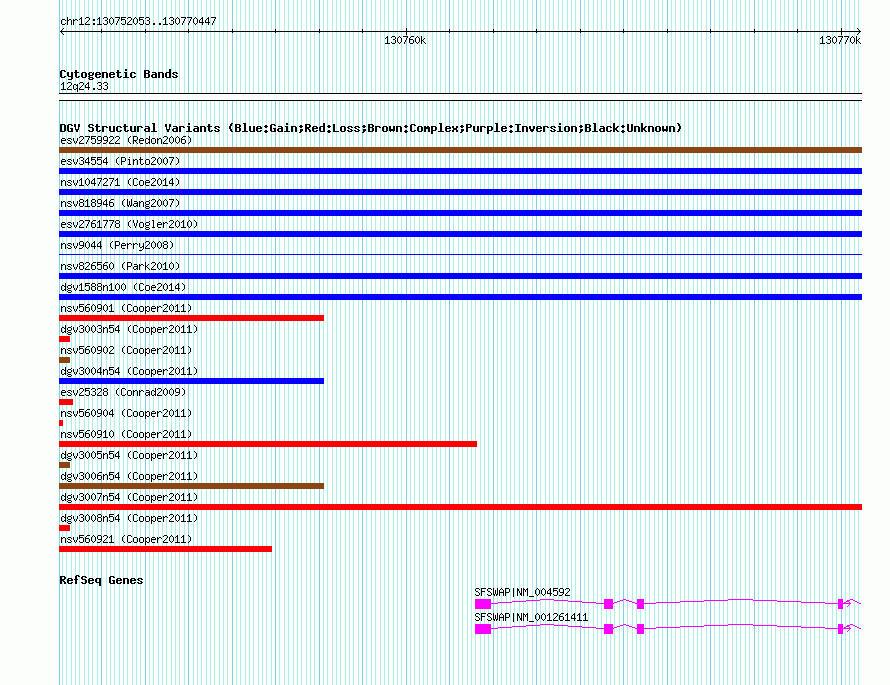Image resolution: width=890 pixels, height=685 pixels.
Task: Select the short red esv25328 loss bar
Action: click(66, 402)
